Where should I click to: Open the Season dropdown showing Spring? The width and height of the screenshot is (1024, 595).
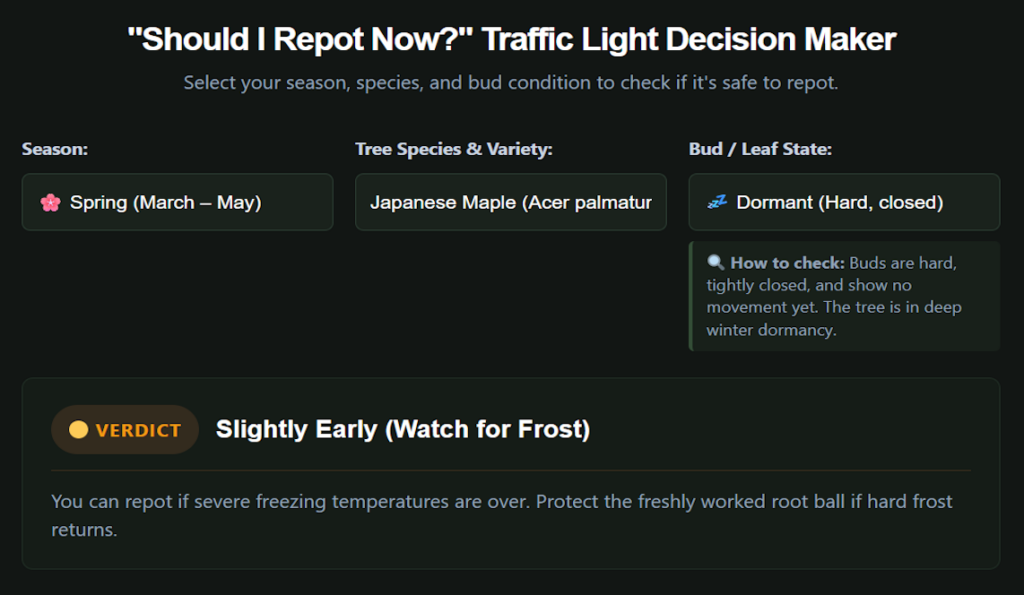[x=178, y=202]
